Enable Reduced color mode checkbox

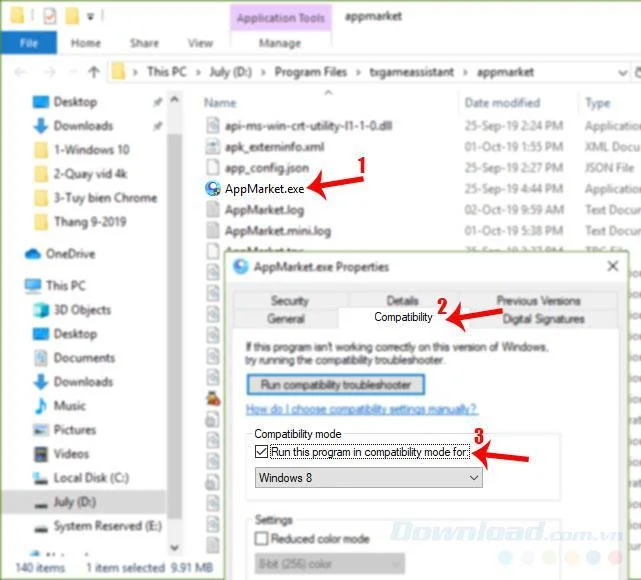[261, 538]
